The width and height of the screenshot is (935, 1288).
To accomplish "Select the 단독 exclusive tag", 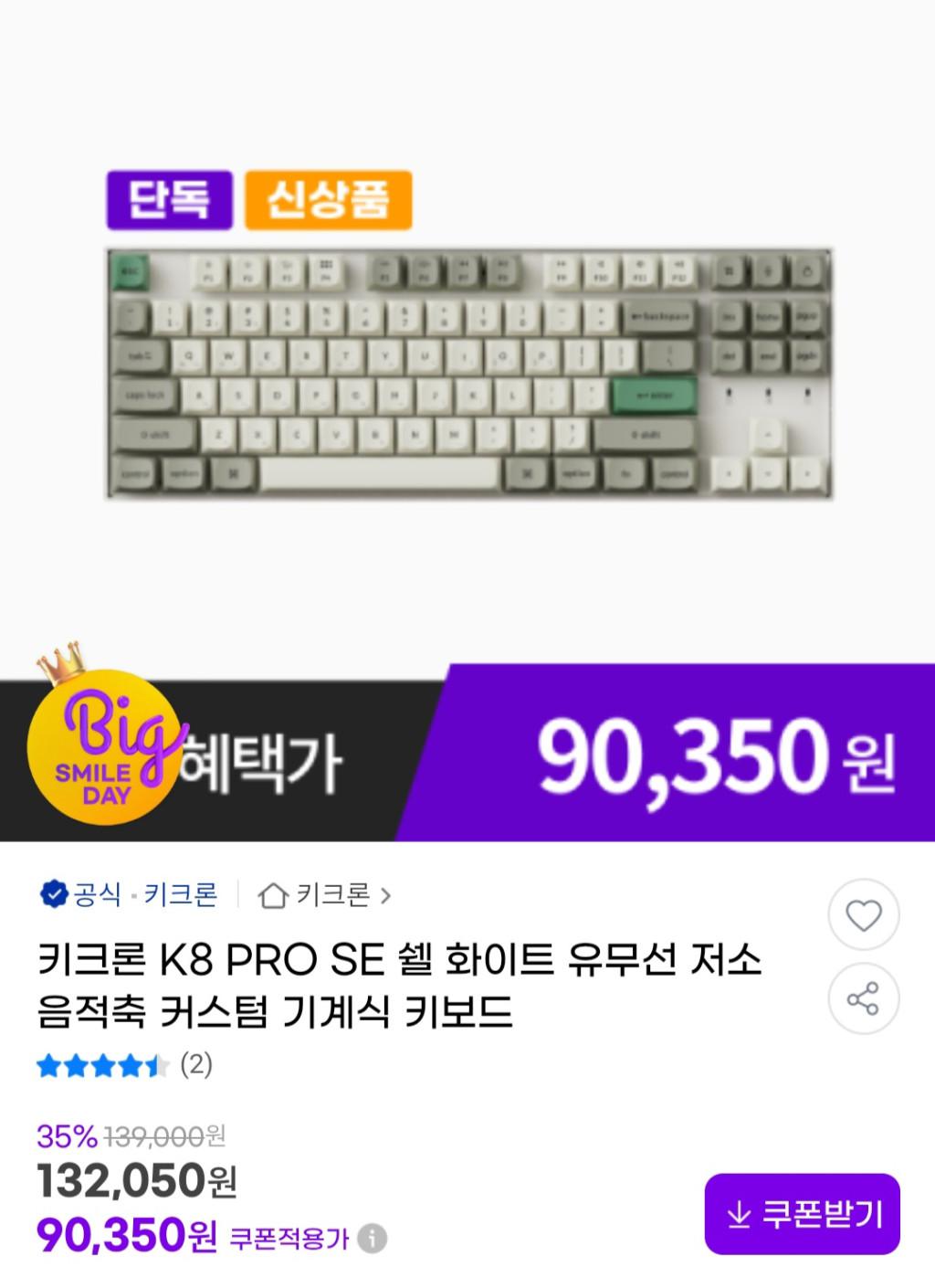I will click(x=170, y=200).
